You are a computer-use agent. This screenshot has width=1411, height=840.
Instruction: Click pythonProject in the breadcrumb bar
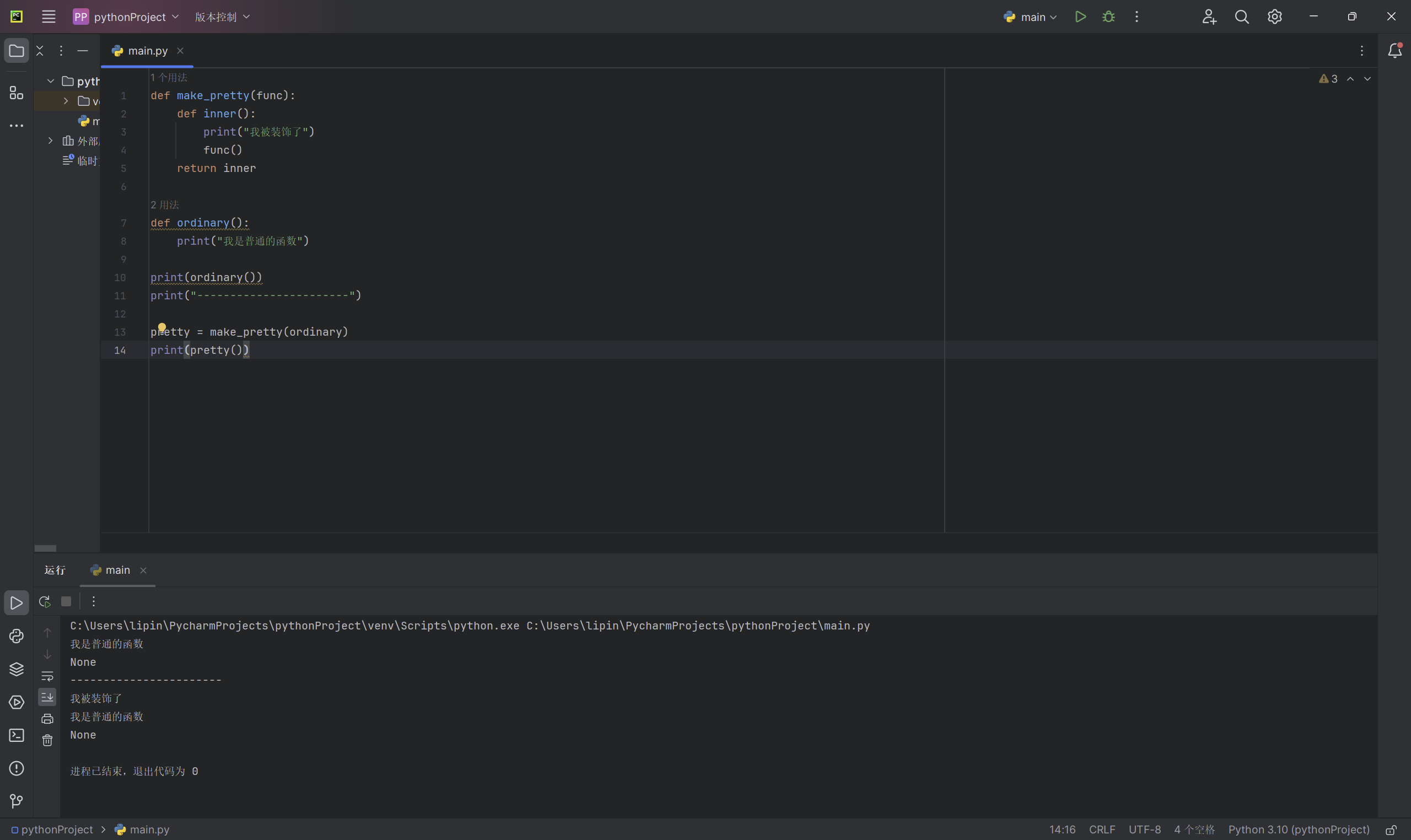pyautogui.click(x=52, y=829)
